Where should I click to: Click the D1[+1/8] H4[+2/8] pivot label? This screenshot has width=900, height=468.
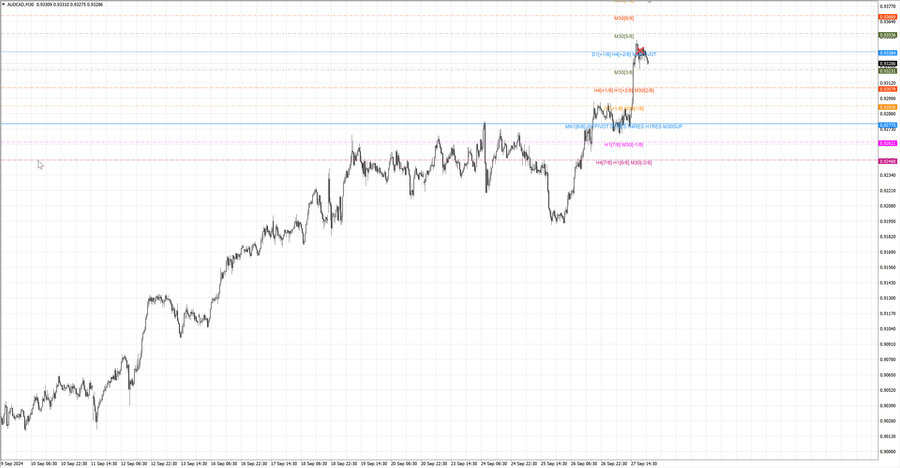624,55
